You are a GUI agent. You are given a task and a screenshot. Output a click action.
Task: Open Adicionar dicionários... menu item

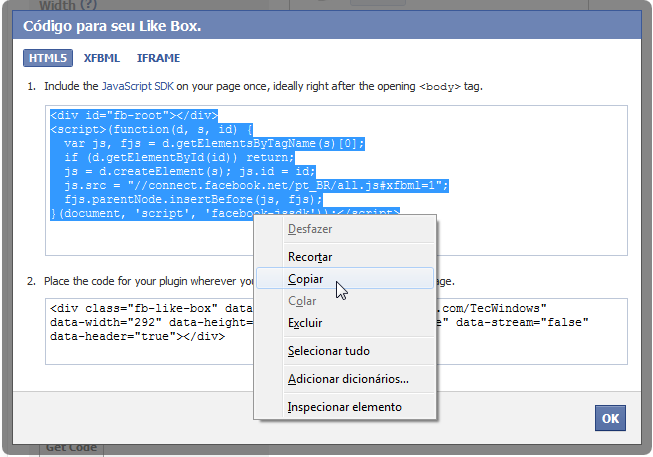click(x=347, y=379)
